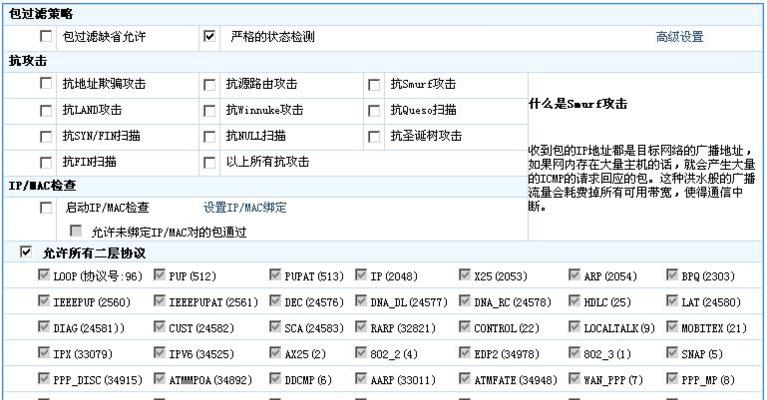
Task: Enable 包过滤缺省允许 checkbox
Action: tap(46, 37)
